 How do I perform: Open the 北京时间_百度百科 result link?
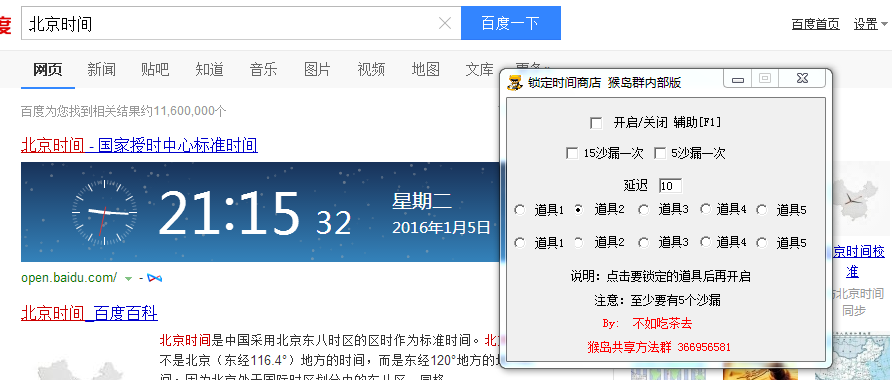point(89,313)
